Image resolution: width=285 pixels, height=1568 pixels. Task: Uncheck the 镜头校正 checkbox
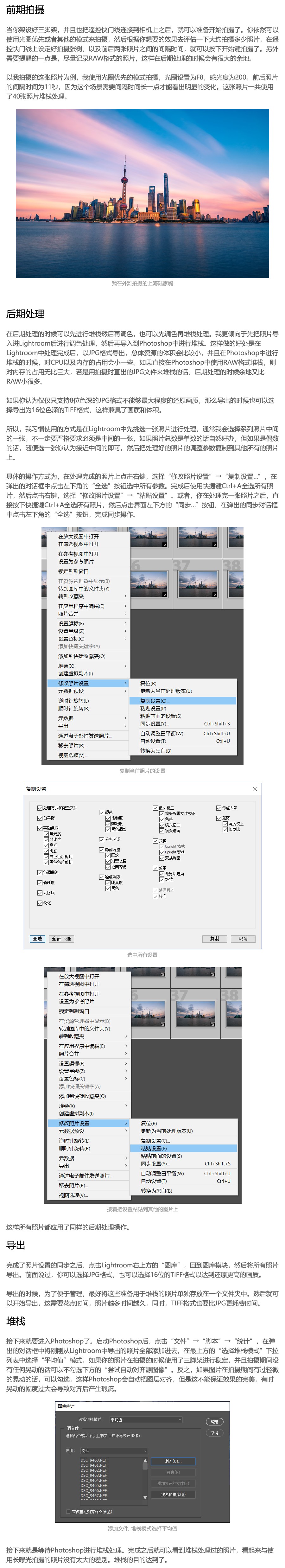click(155, 808)
